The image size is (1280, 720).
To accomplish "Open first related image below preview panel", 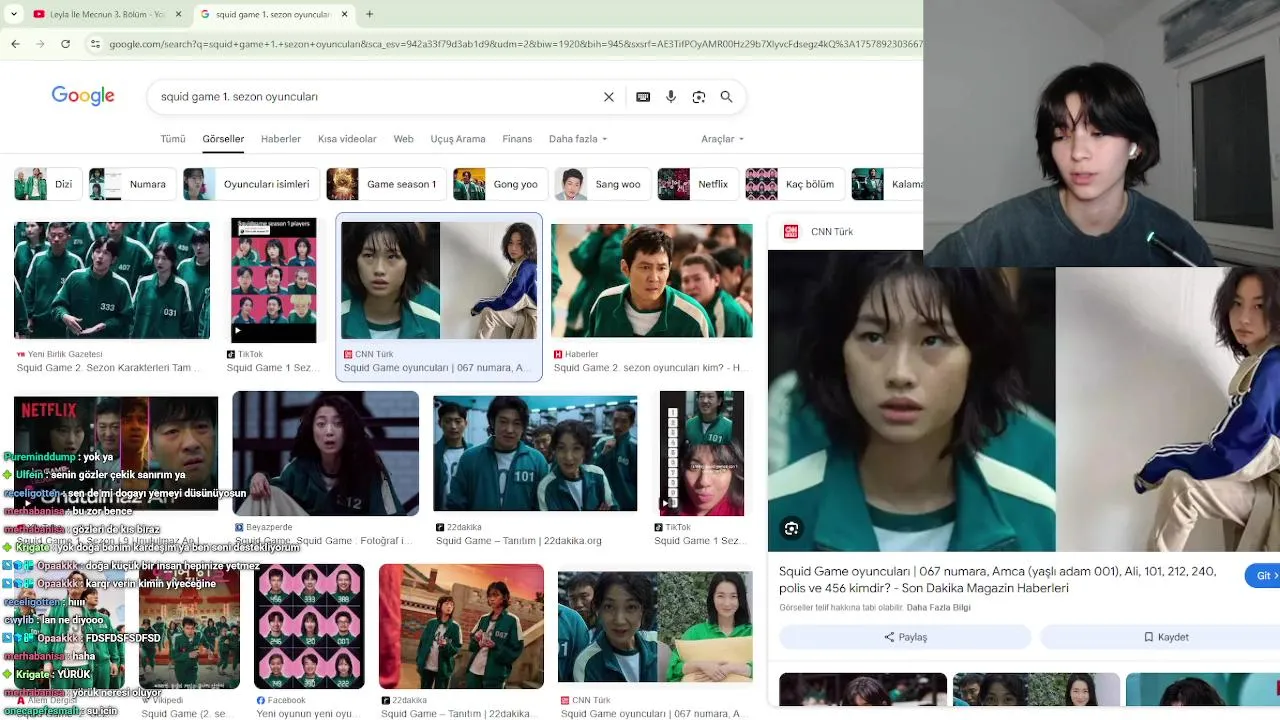I will pyautogui.click(x=863, y=690).
